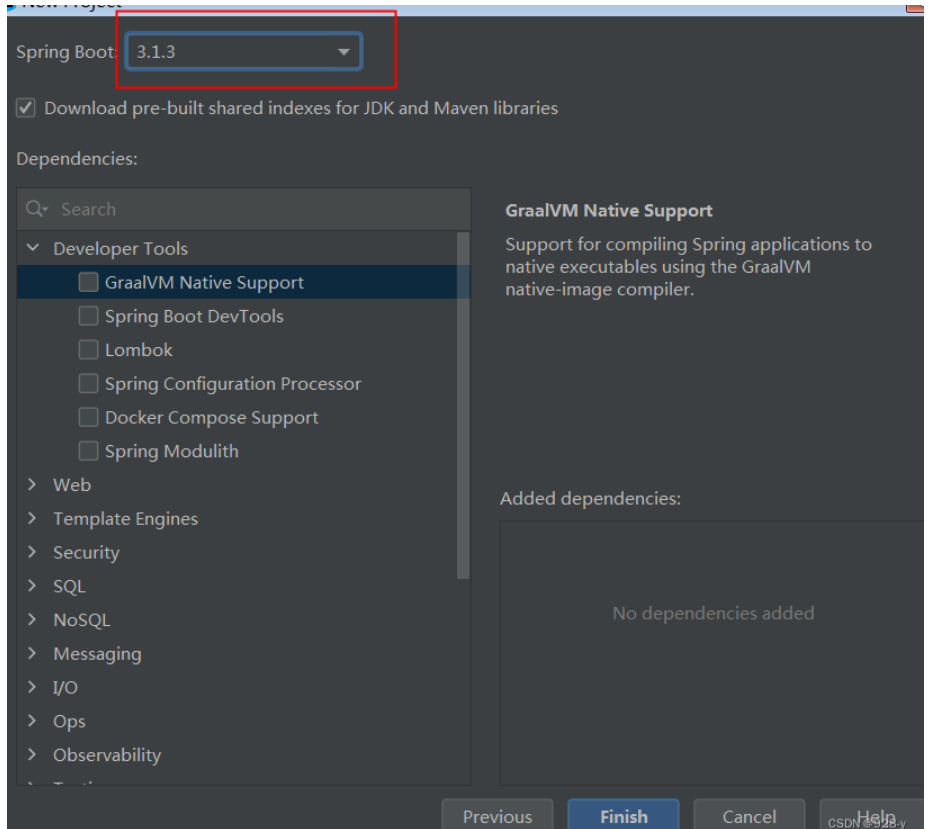The width and height of the screenshot is (929, 829).
Task: Select the Spring Modulith row label
Action: (172, 451)
